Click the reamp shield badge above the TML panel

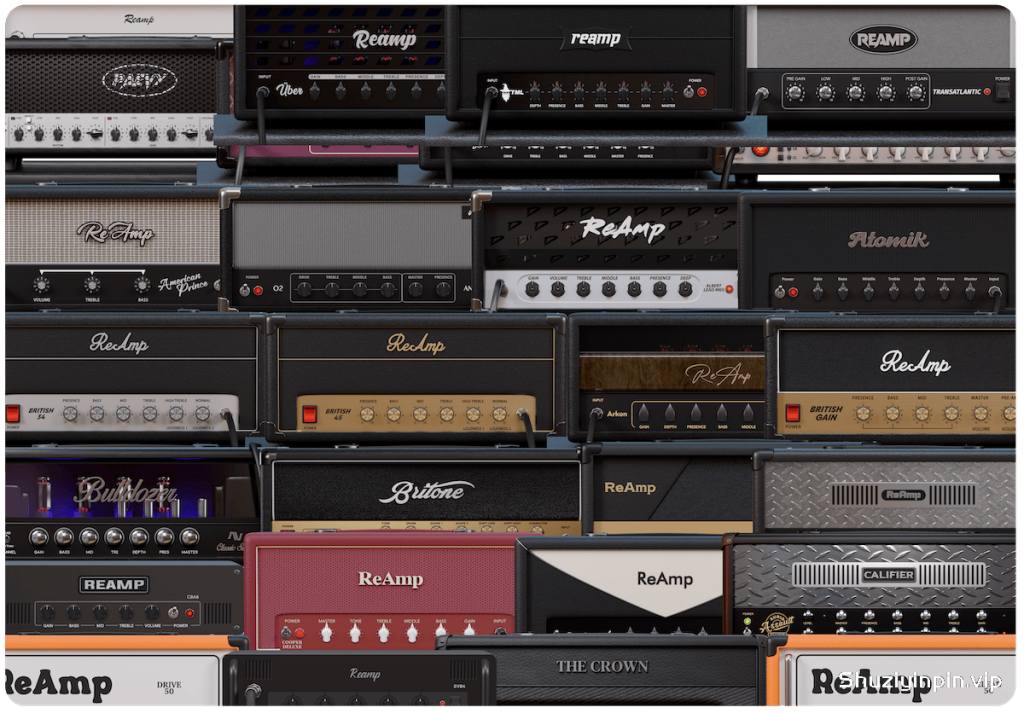(x=595, y=39)
